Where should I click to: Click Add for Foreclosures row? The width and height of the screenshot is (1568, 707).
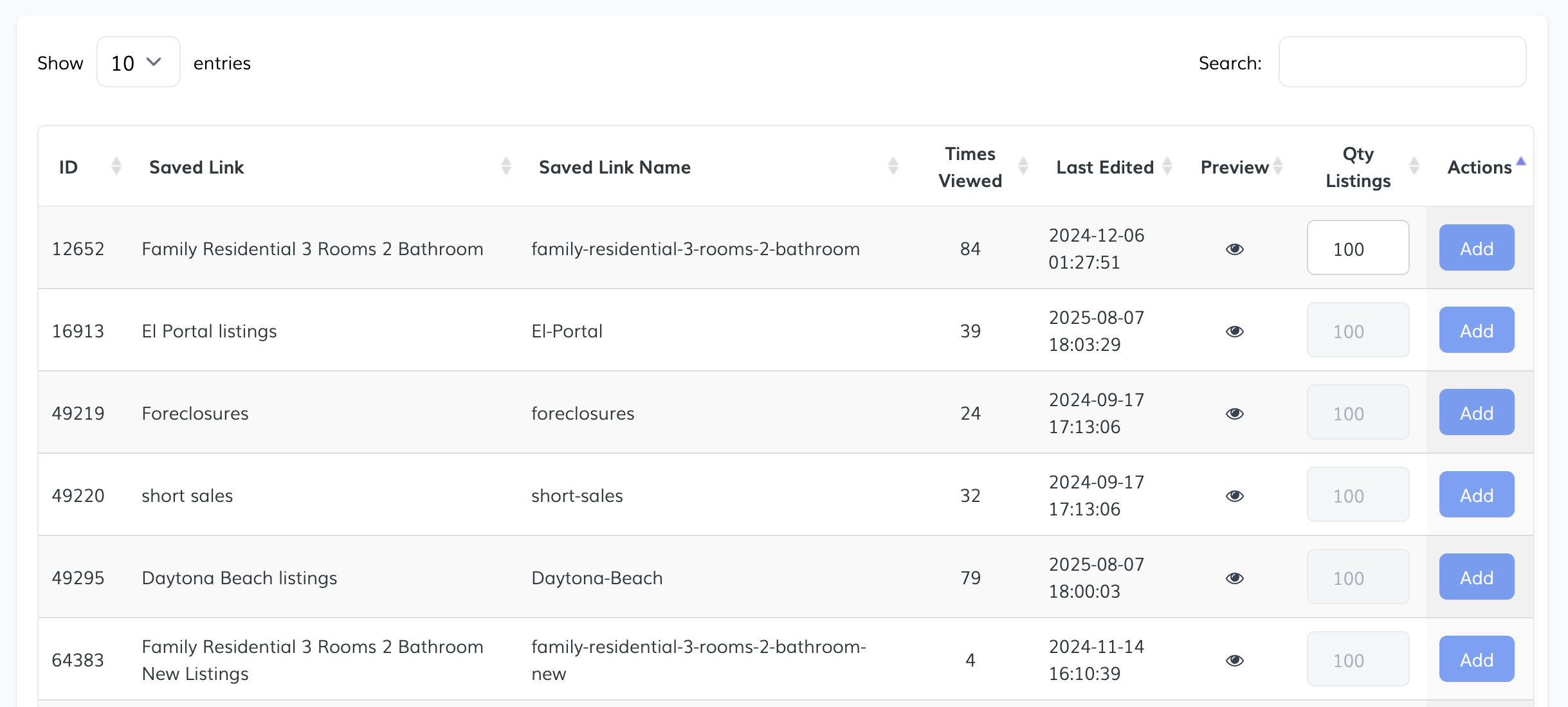click(1476, 413)
